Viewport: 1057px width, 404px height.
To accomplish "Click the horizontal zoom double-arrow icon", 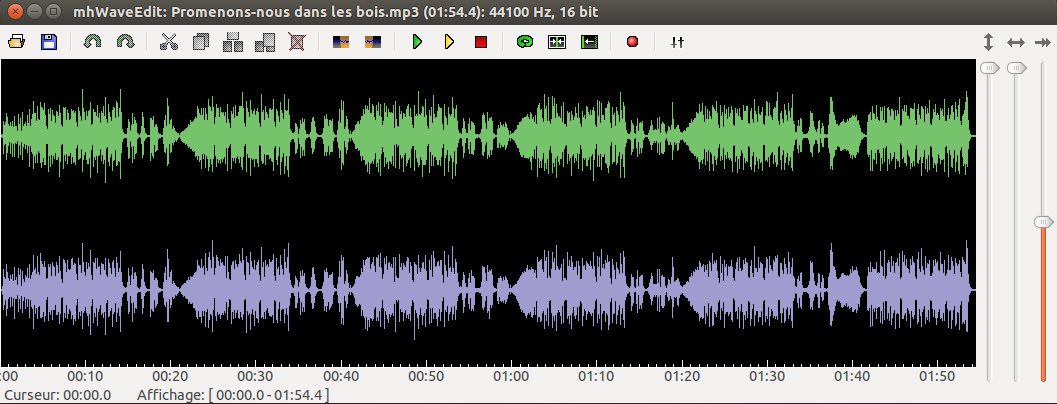I will pos(1016,43).
